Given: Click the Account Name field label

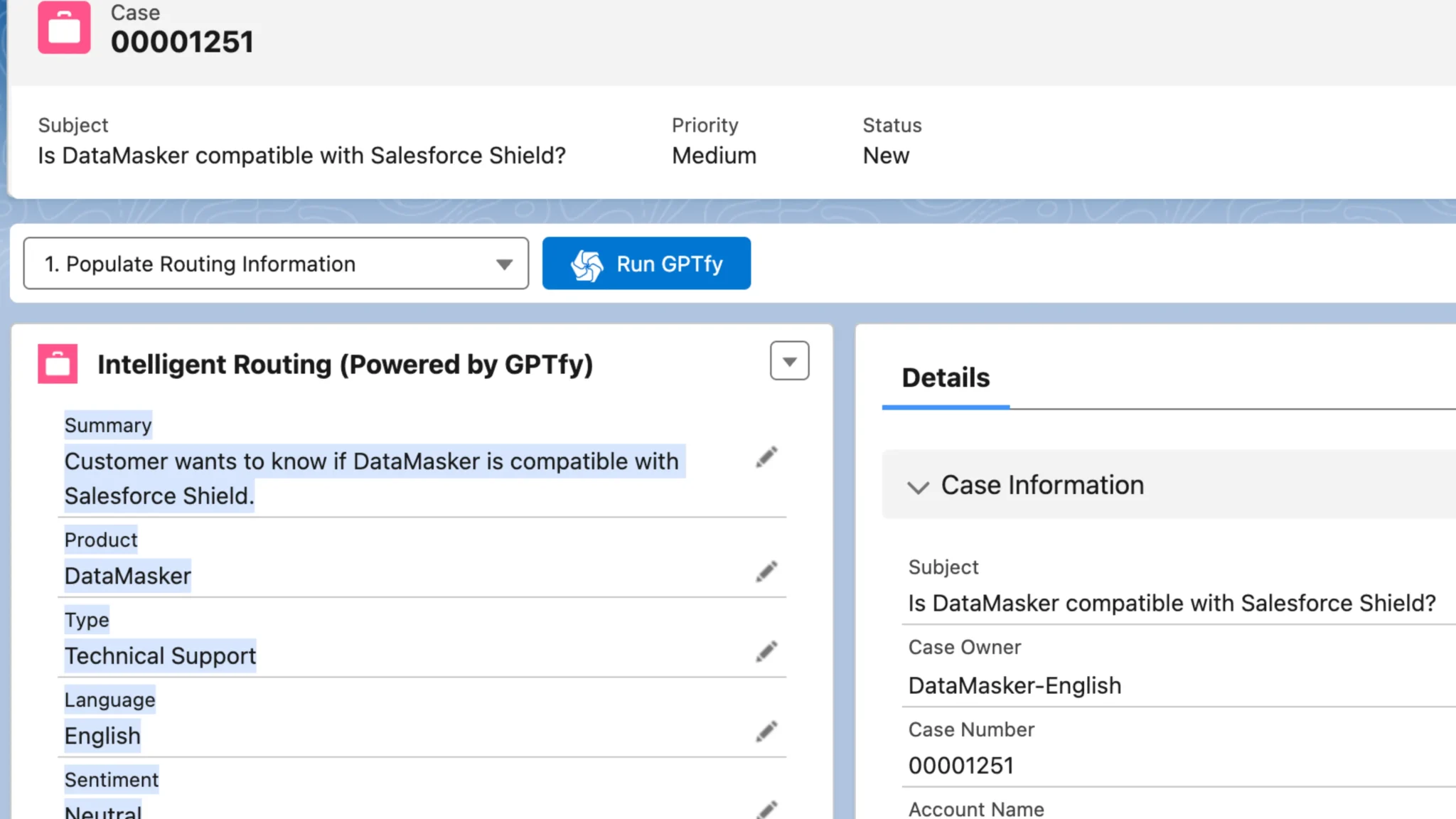Looking at the screenshot, I should (x=975, y=809).
